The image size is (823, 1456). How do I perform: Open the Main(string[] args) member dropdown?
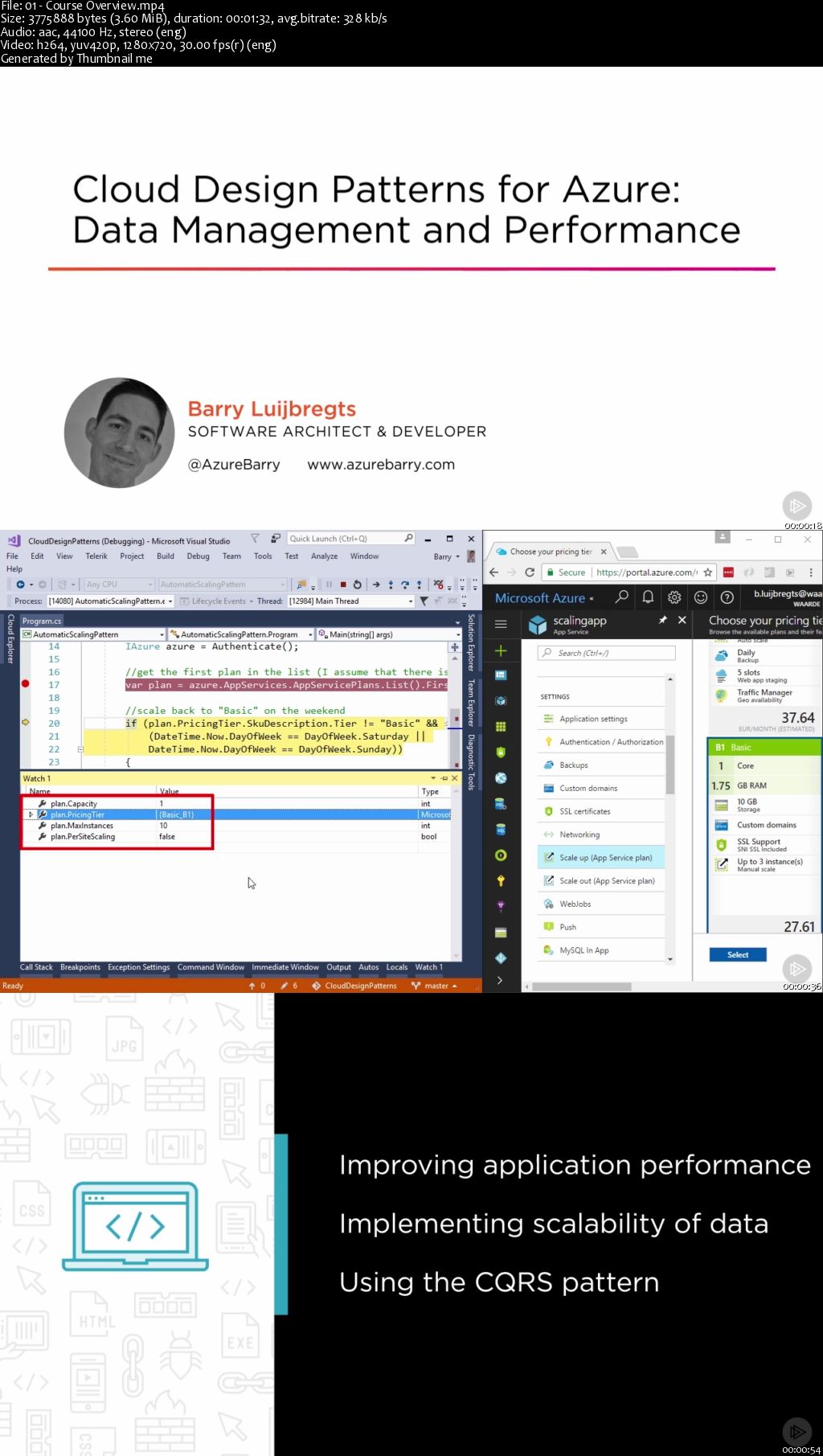point(389,634)
